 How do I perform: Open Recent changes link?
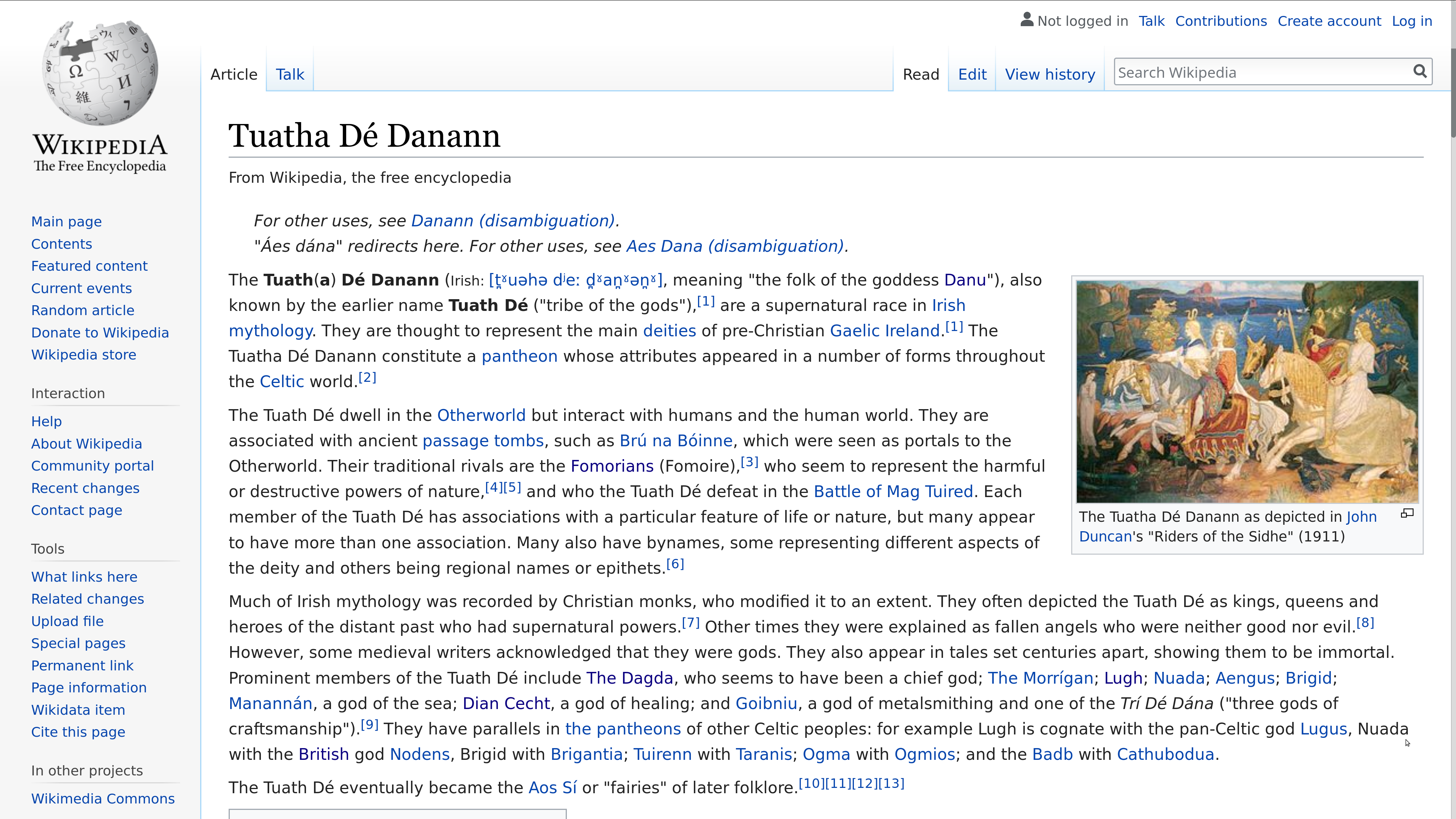point(85,488)
